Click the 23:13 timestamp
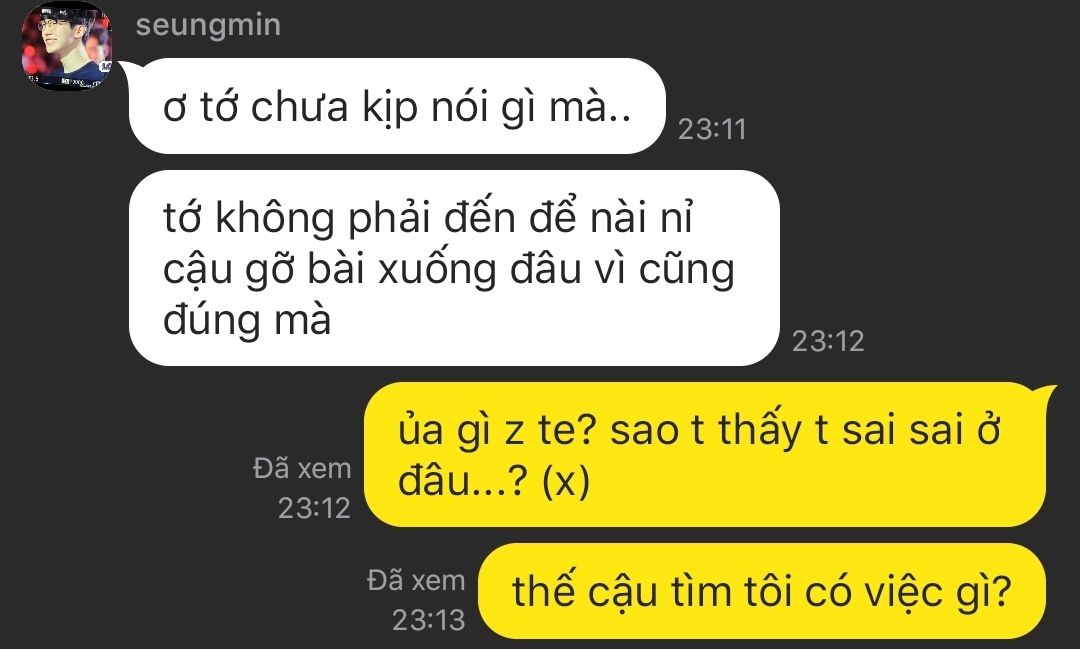Viewport: 1080px width, 649px height. (428, 620)
